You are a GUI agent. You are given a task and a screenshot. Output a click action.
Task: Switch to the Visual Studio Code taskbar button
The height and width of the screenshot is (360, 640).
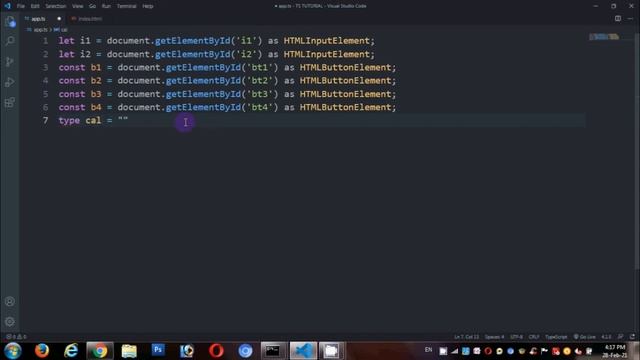coord(303,351)
